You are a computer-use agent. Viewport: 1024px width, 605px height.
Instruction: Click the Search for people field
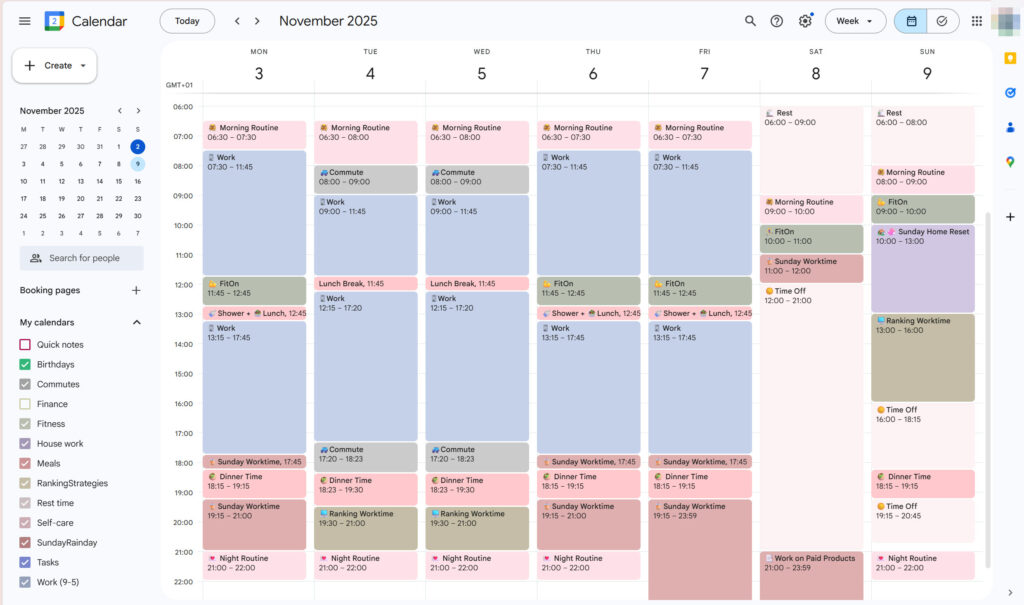82,258
